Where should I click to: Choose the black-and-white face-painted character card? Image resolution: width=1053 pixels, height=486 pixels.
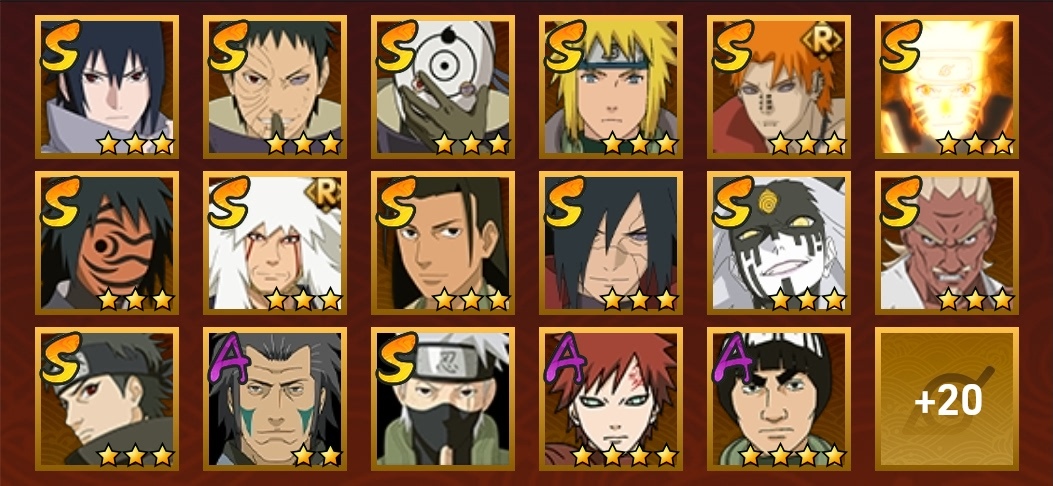pos(778,243)
